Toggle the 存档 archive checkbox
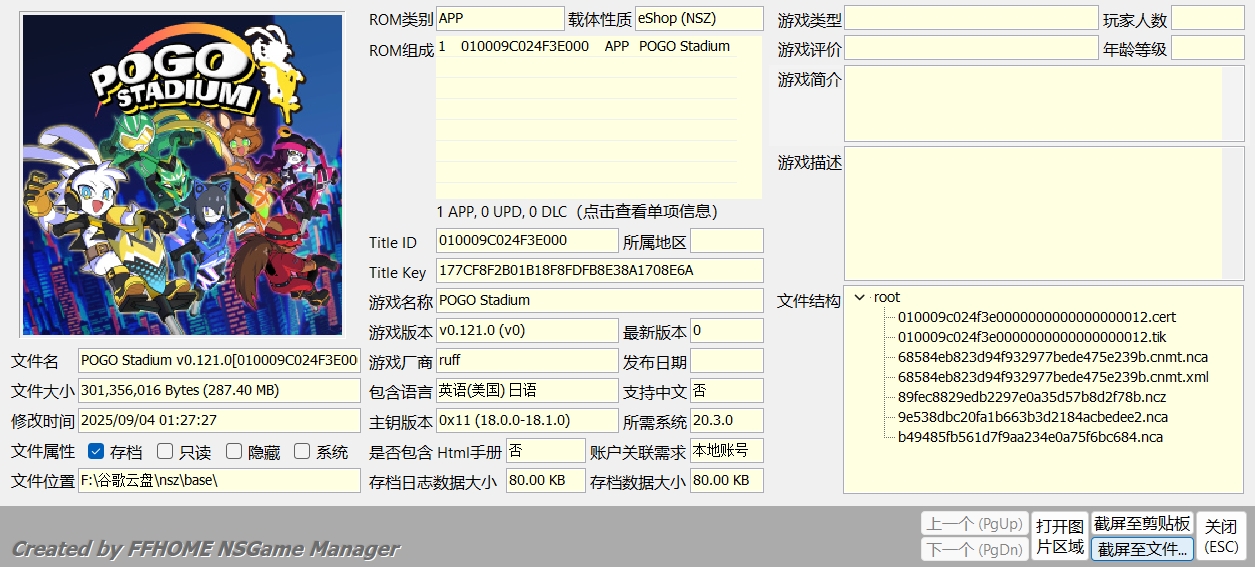The height and width of the screenshot is (567, 1255). pos(97,452)
